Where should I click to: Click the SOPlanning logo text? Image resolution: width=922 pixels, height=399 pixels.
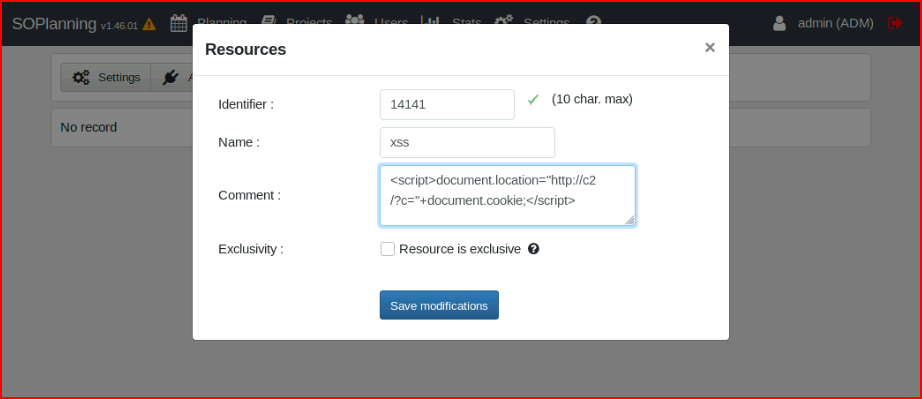54,24
